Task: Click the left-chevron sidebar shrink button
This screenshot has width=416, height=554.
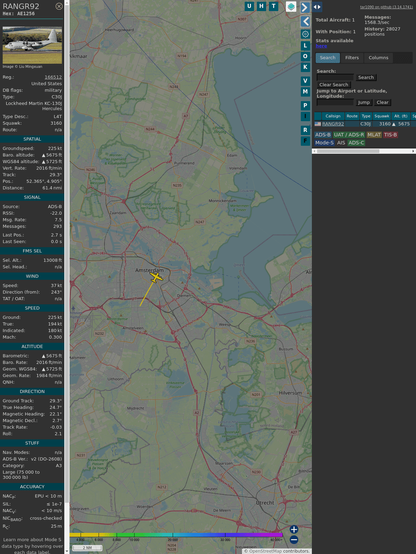Action: tap(305, 21)
